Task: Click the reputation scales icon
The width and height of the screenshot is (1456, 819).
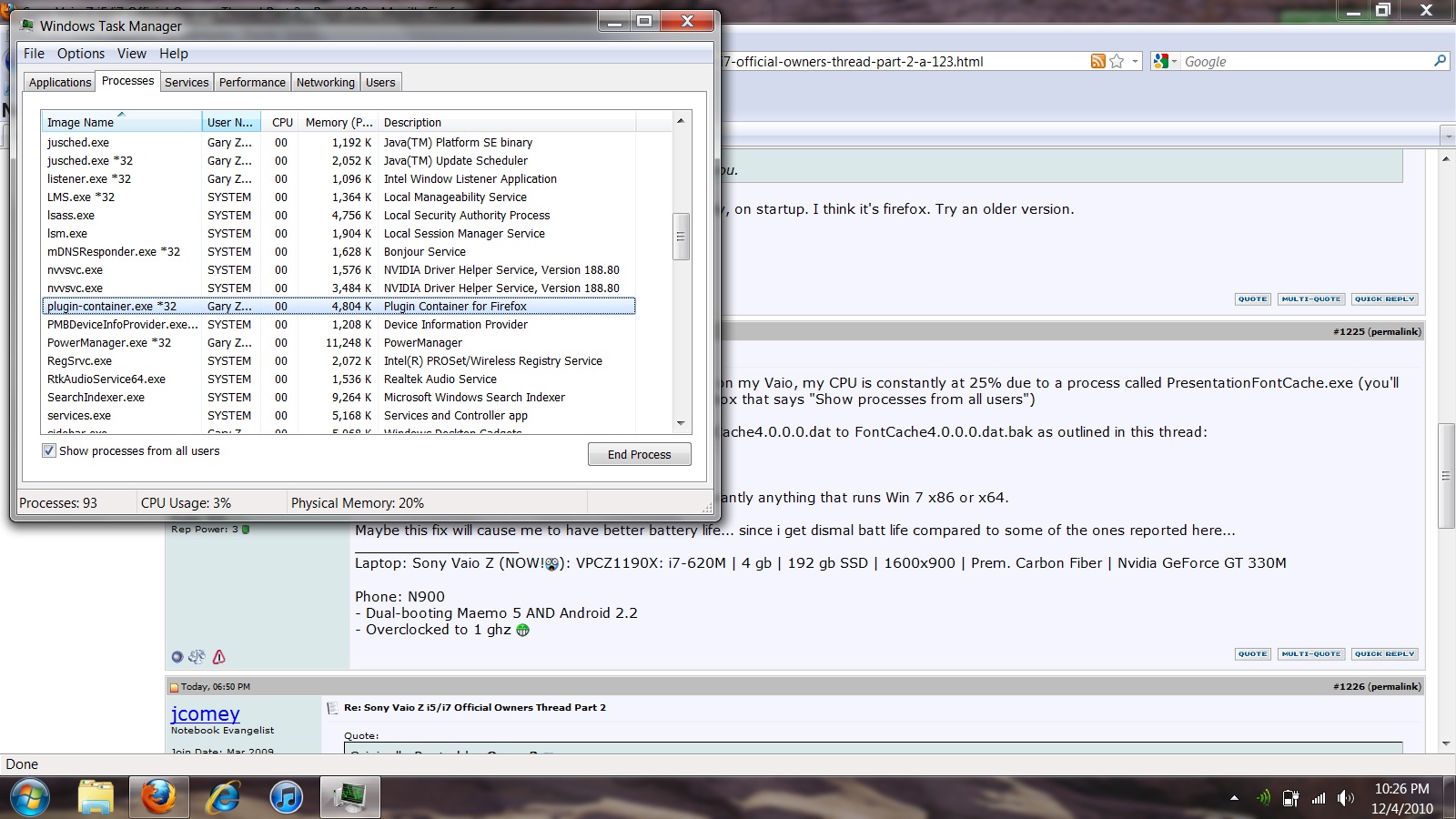Action: (x=197, y=656)
